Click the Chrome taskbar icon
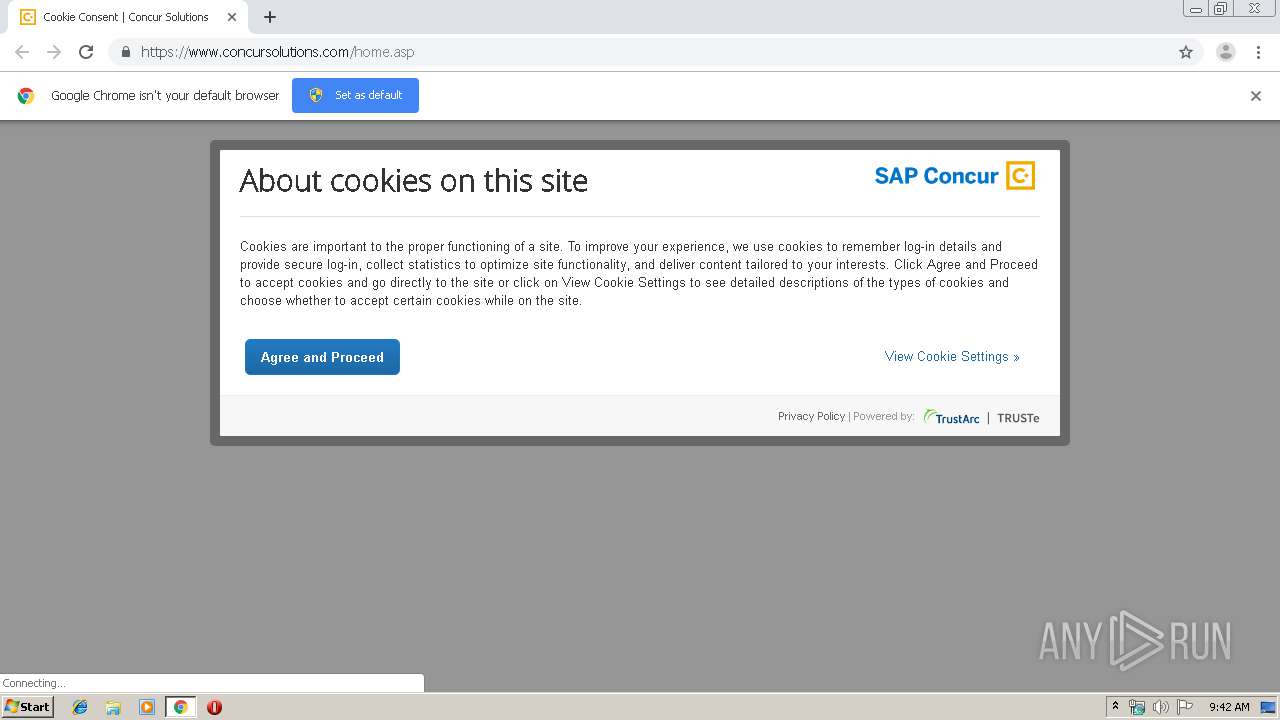 tap(180, 707)
